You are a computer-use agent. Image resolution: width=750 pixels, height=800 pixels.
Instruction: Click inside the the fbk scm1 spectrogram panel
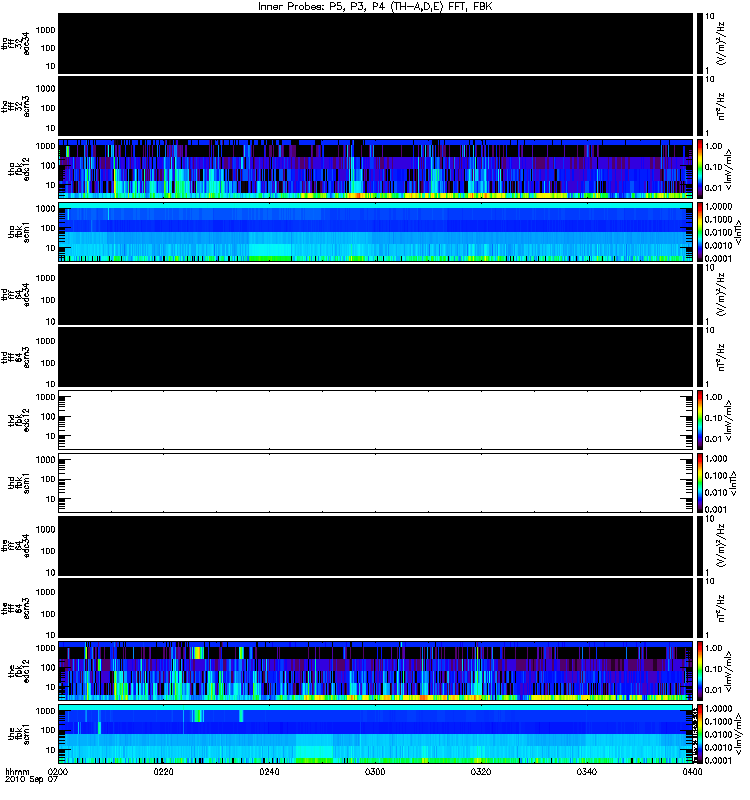click(376, 734)
